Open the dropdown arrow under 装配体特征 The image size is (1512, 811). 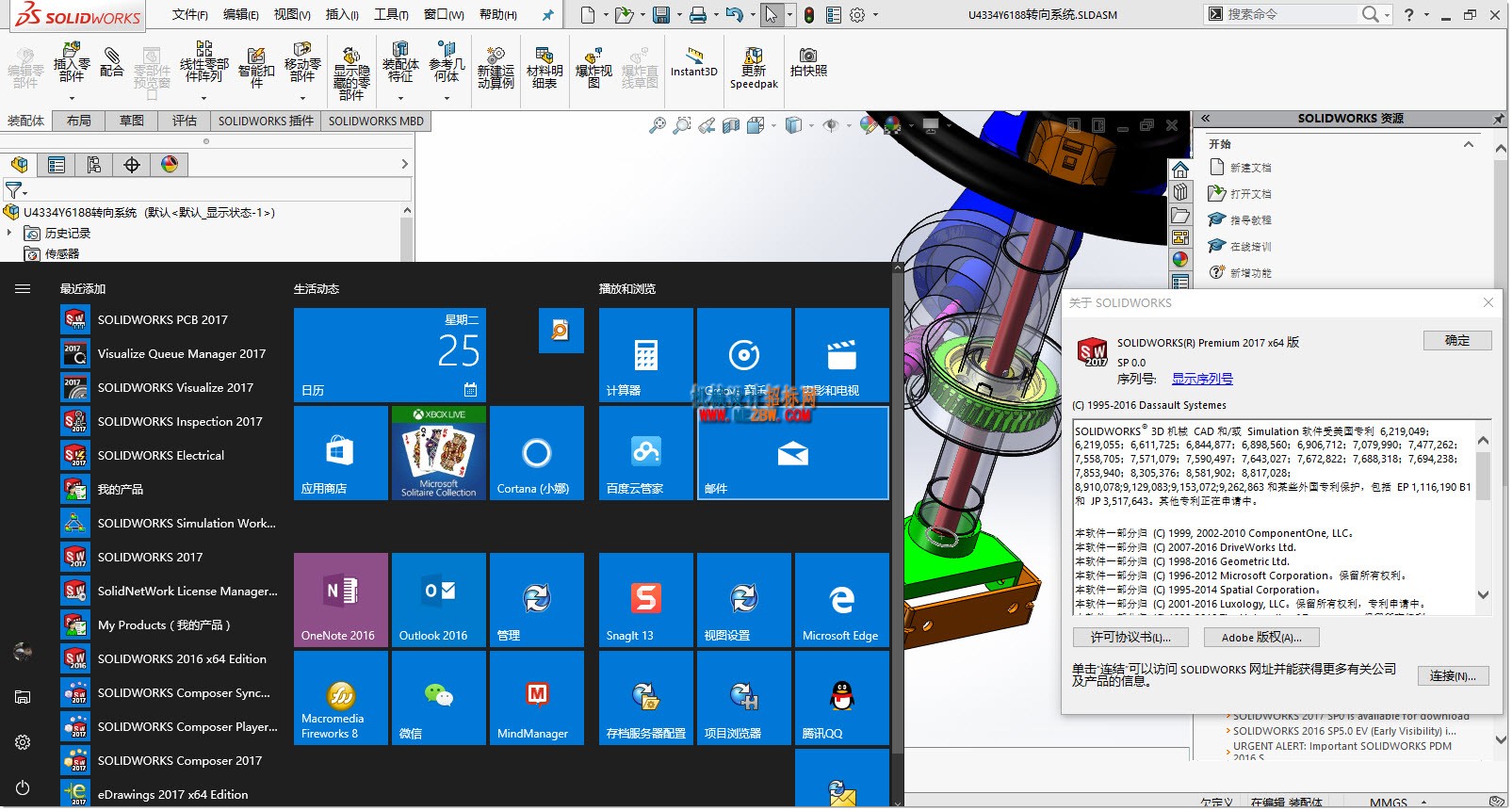coord(400,98)
